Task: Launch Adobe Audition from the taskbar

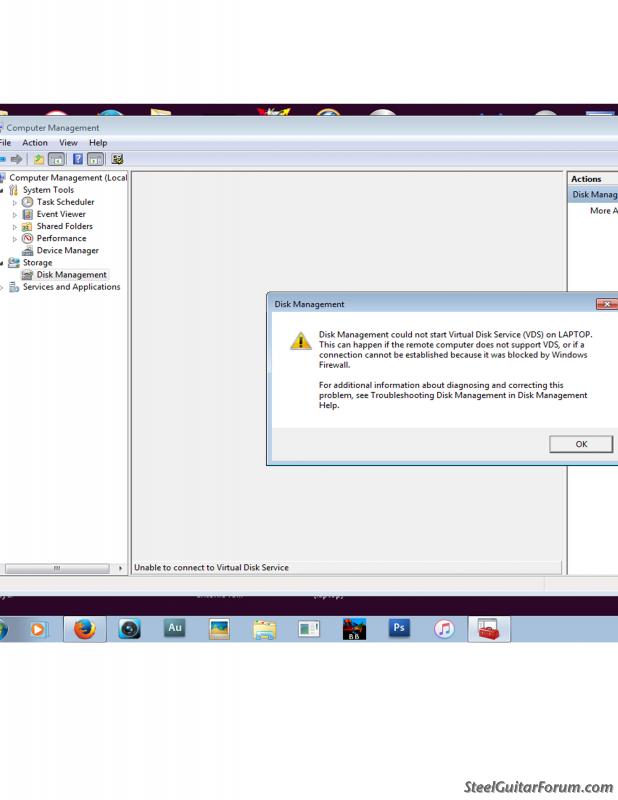Action: click(174, 629)
